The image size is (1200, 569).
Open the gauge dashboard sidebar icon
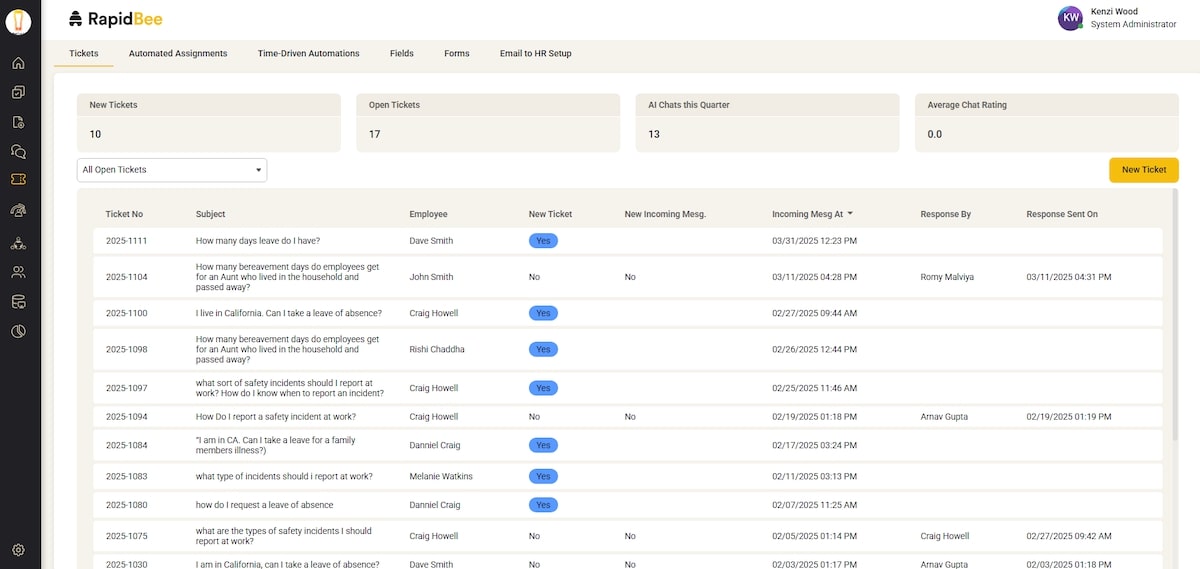pyautogui.click(x=18, y=210)
